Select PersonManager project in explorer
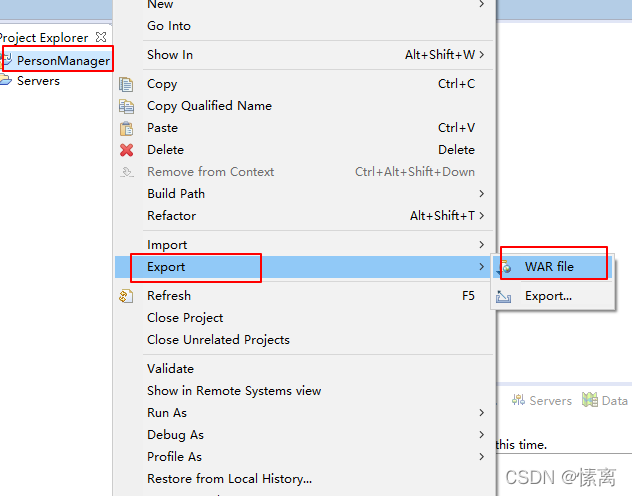Image resolution: width=632 pixels, height=496 pixels. pos(63,61)
